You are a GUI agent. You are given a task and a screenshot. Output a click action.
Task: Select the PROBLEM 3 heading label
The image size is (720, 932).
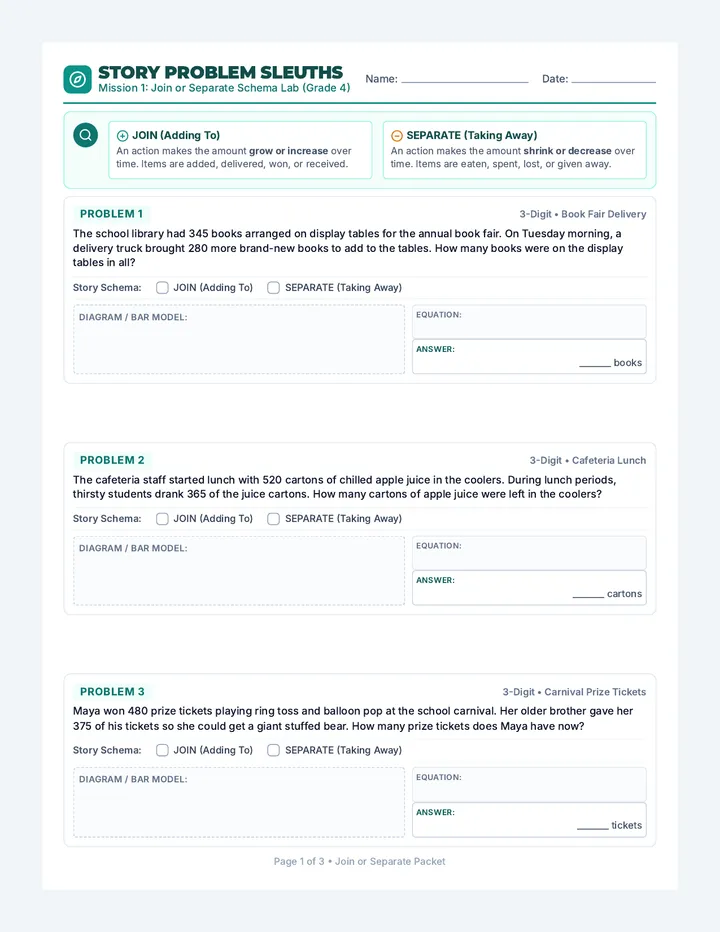tap(112, 692)
